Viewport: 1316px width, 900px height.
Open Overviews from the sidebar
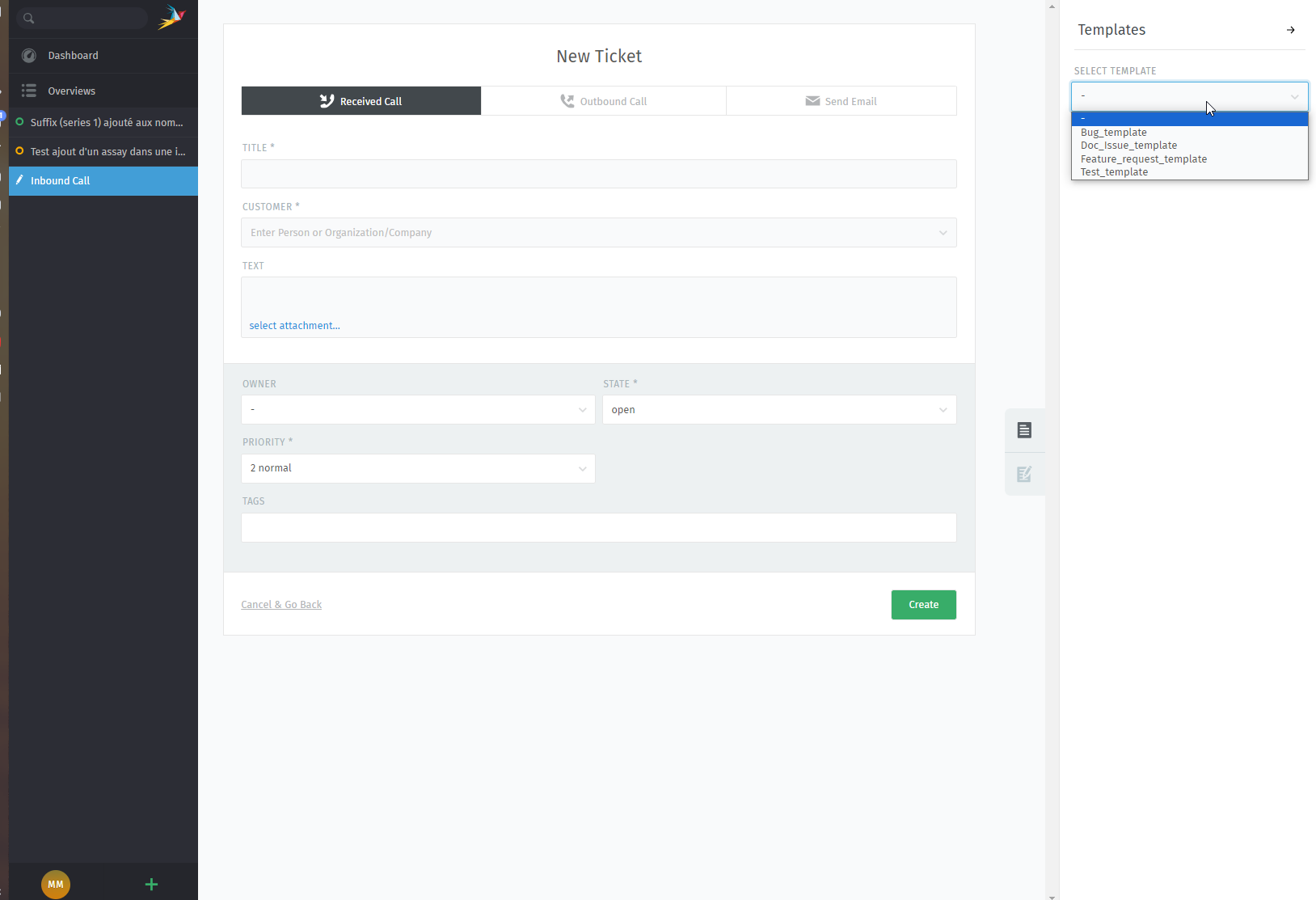[103, 91]
